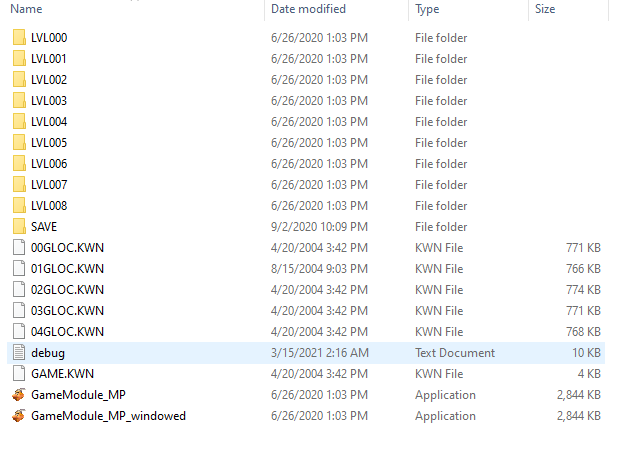Select the LVL008 folder name

coord(49,206)
